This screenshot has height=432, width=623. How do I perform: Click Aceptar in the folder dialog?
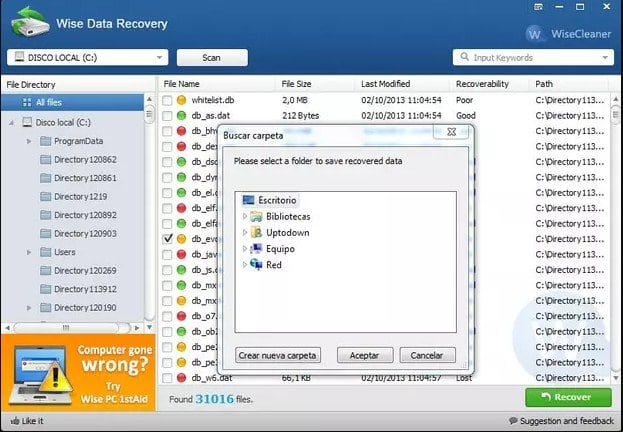click(x=365, y=355)
